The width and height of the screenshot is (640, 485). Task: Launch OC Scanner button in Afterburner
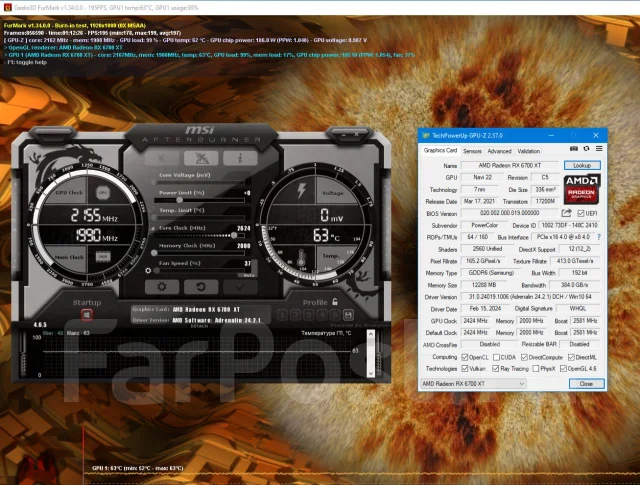[201, 158]
